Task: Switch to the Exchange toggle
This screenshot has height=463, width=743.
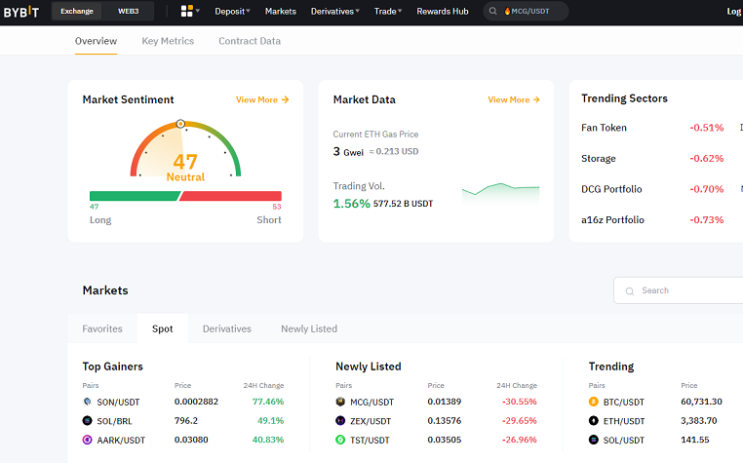Action: (x=77, y=11)
